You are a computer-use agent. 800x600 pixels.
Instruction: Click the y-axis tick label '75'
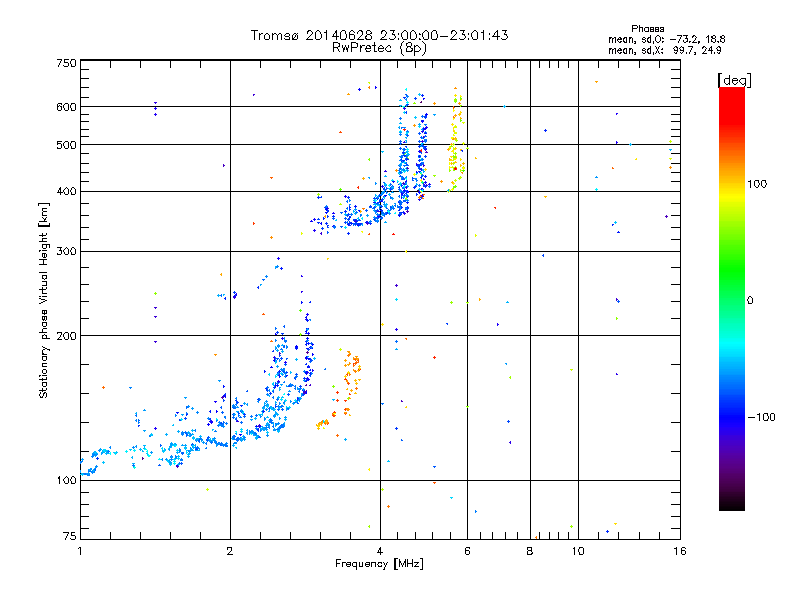[x=70, y=536]
